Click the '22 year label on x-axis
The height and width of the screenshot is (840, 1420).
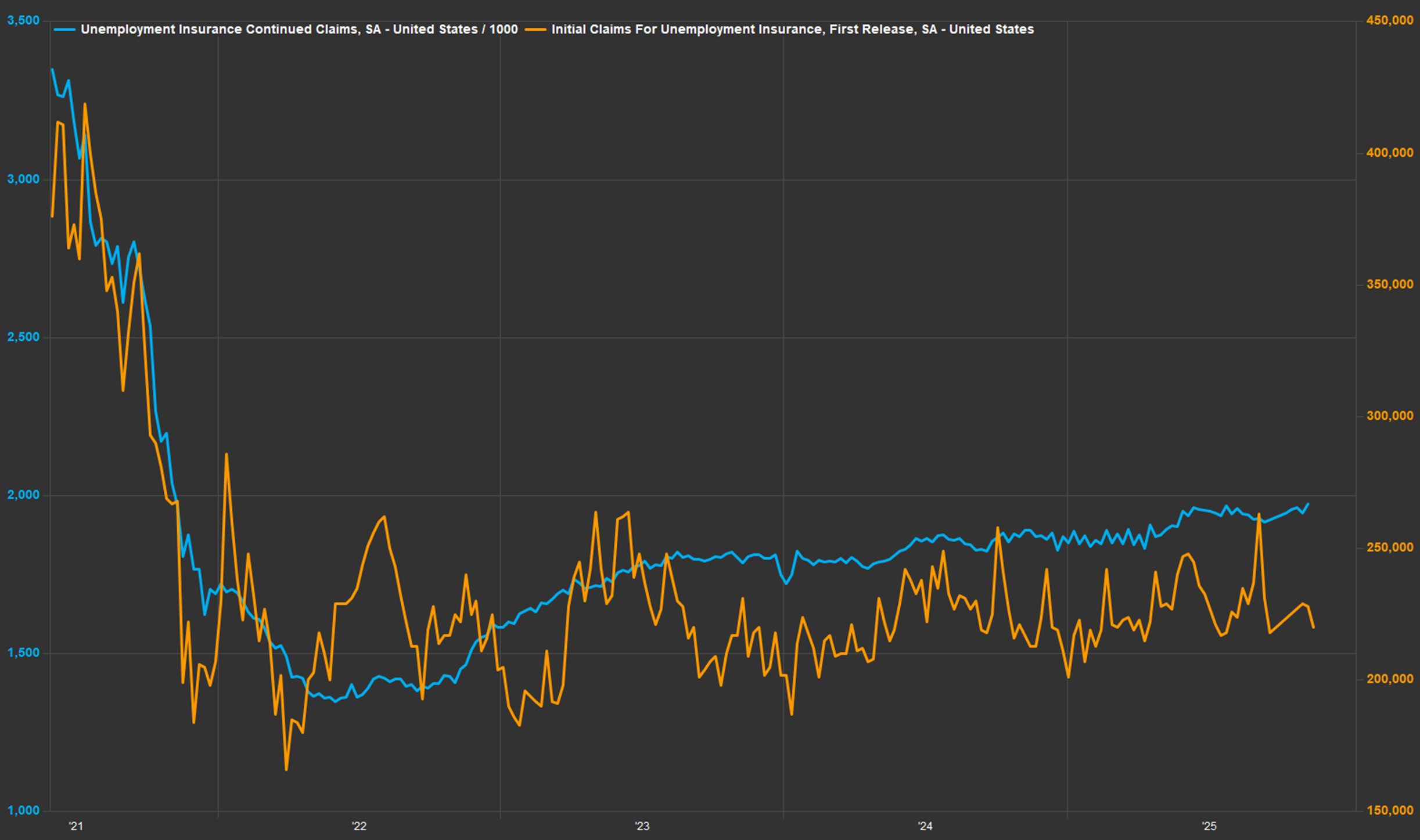(x=359, y=826)
